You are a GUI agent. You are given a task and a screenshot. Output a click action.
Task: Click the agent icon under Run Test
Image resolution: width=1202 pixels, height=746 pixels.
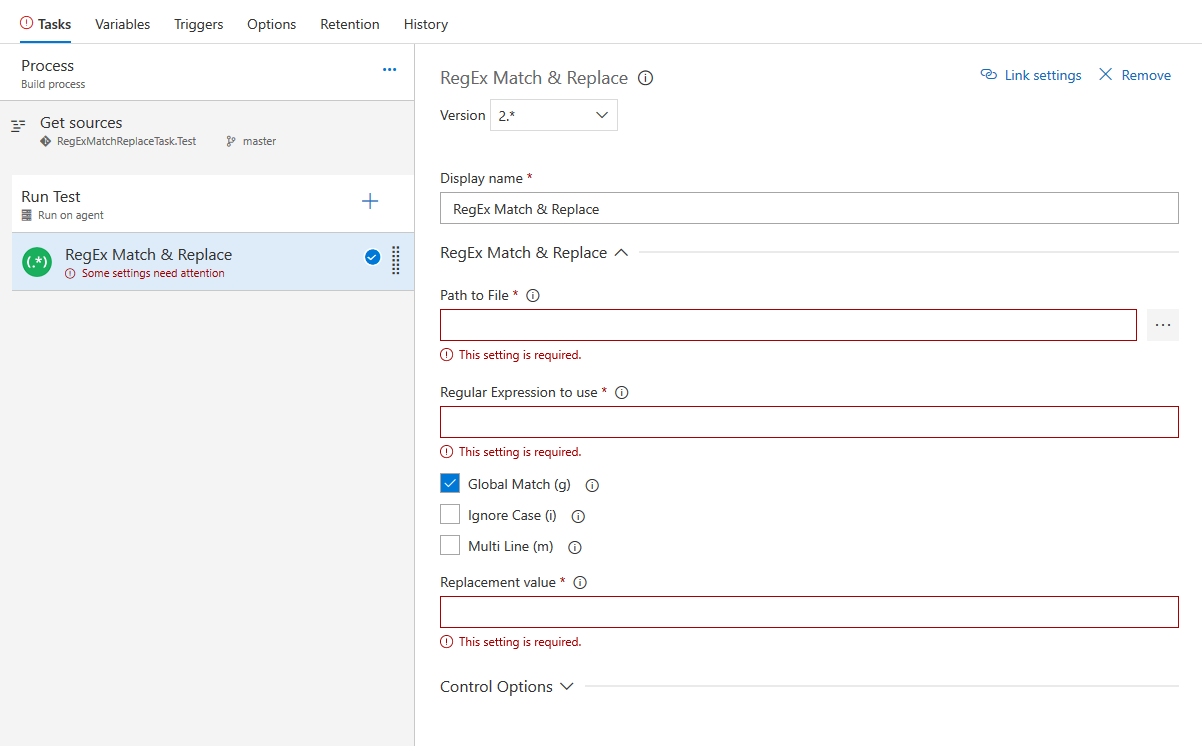click(27, 215)
